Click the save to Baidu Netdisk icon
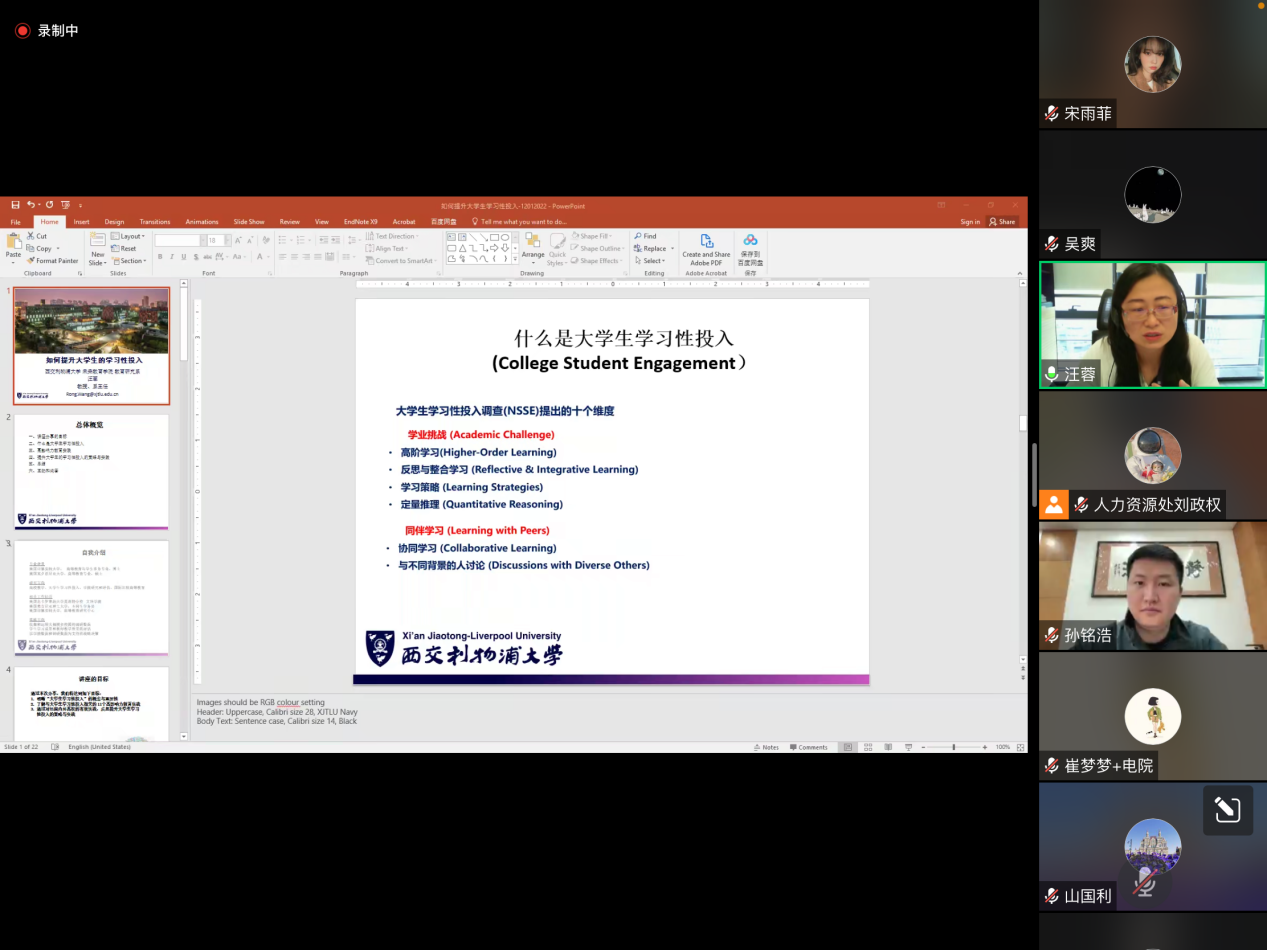Screen dimensions: 1267x950 coord(750,242)
